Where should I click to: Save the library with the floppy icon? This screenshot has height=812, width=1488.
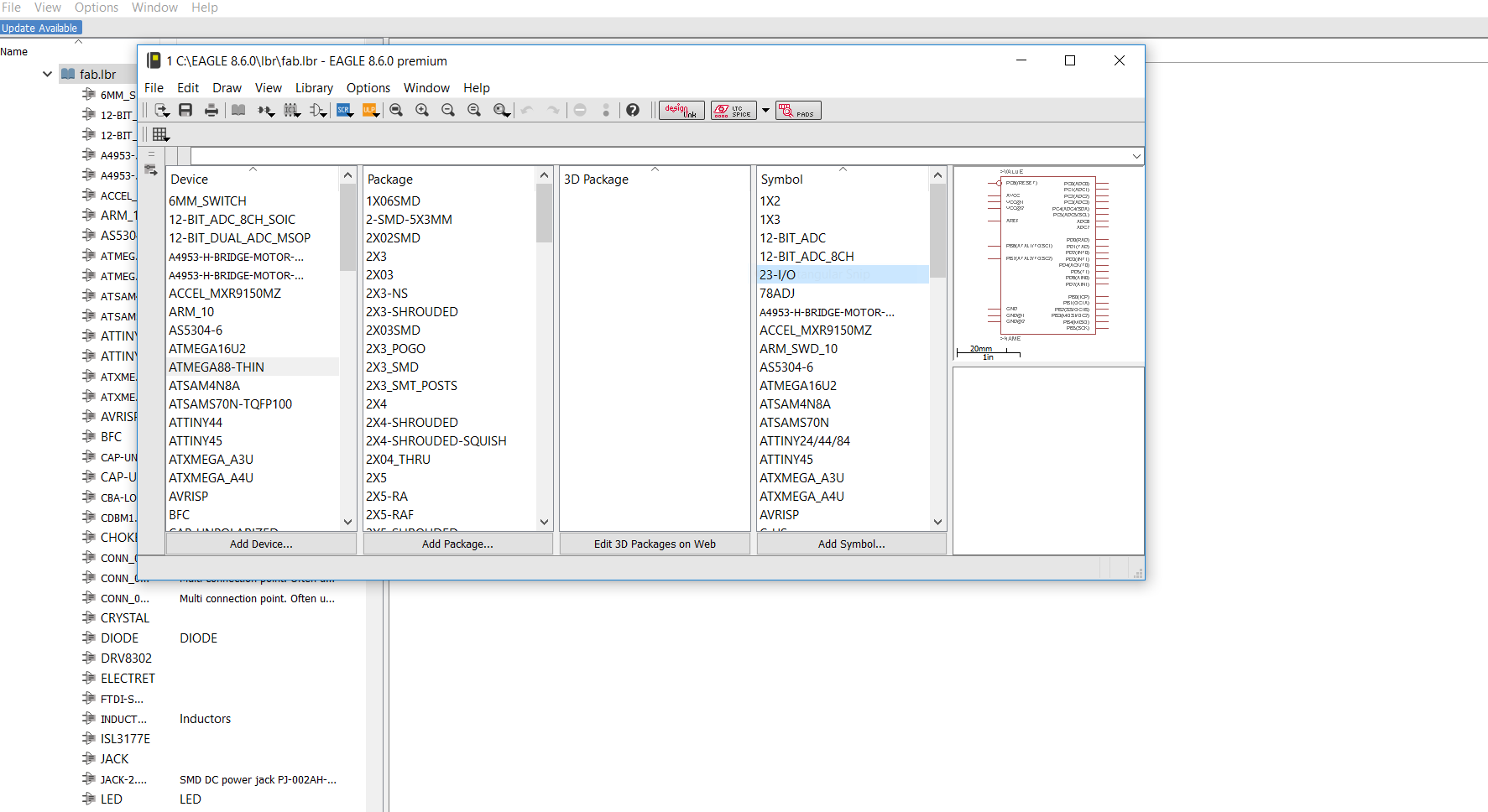[x=186, y=110]
